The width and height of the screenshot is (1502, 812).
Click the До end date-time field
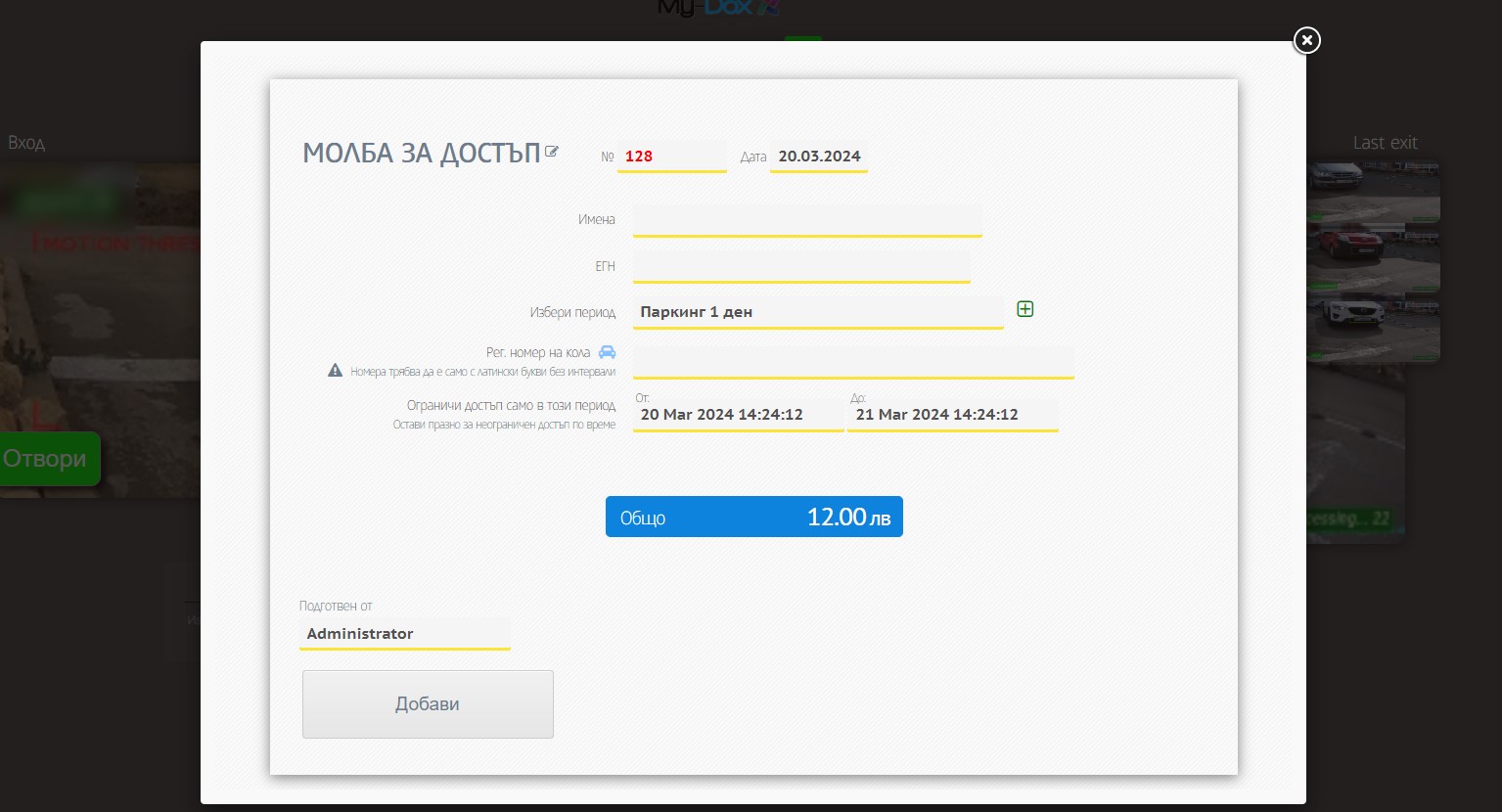coord(953,415)
